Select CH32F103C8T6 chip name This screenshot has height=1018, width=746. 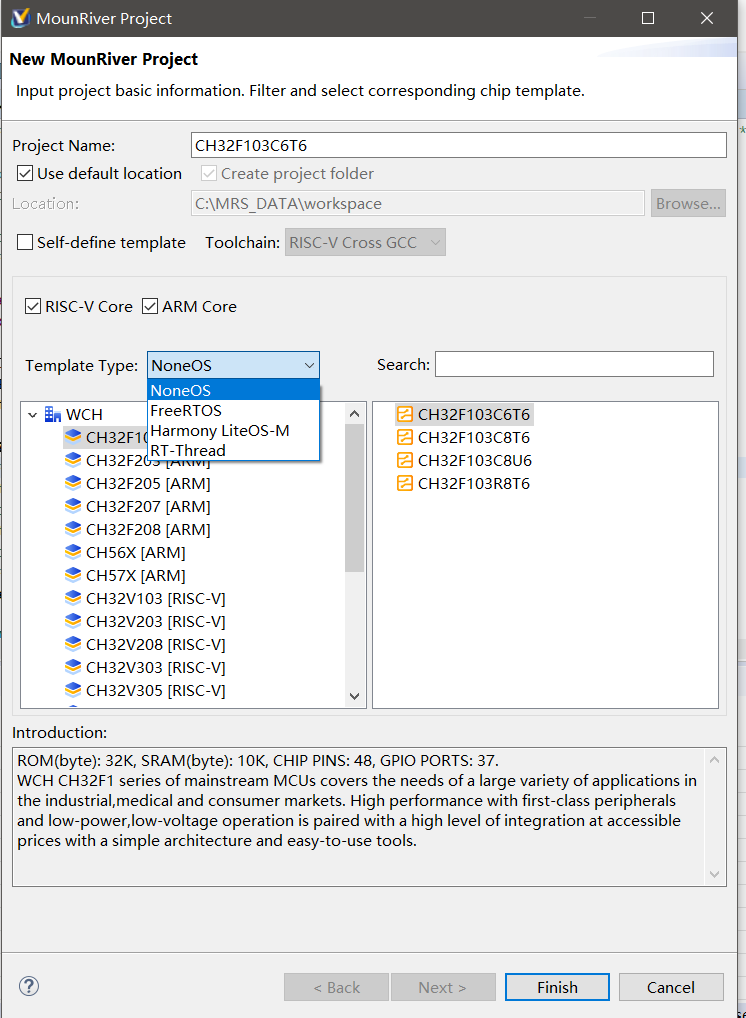(474, 438)
